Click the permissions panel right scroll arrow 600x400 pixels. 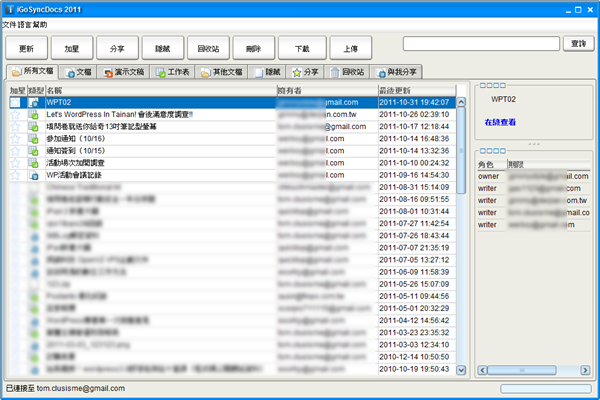pyautogui.click(x=585, y=370)
